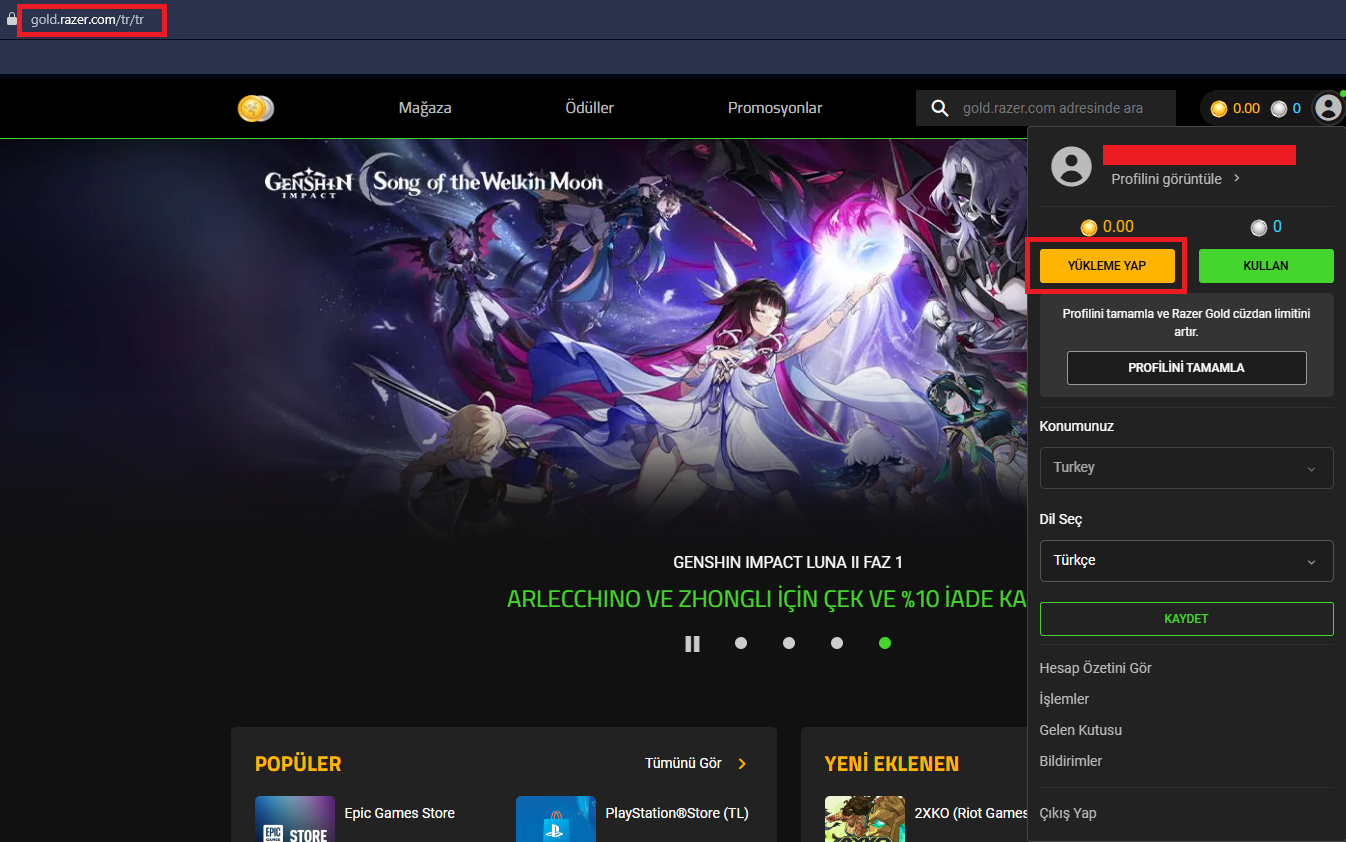
Task: Open İşlemler from account menu
Action: click(1064, 699)
